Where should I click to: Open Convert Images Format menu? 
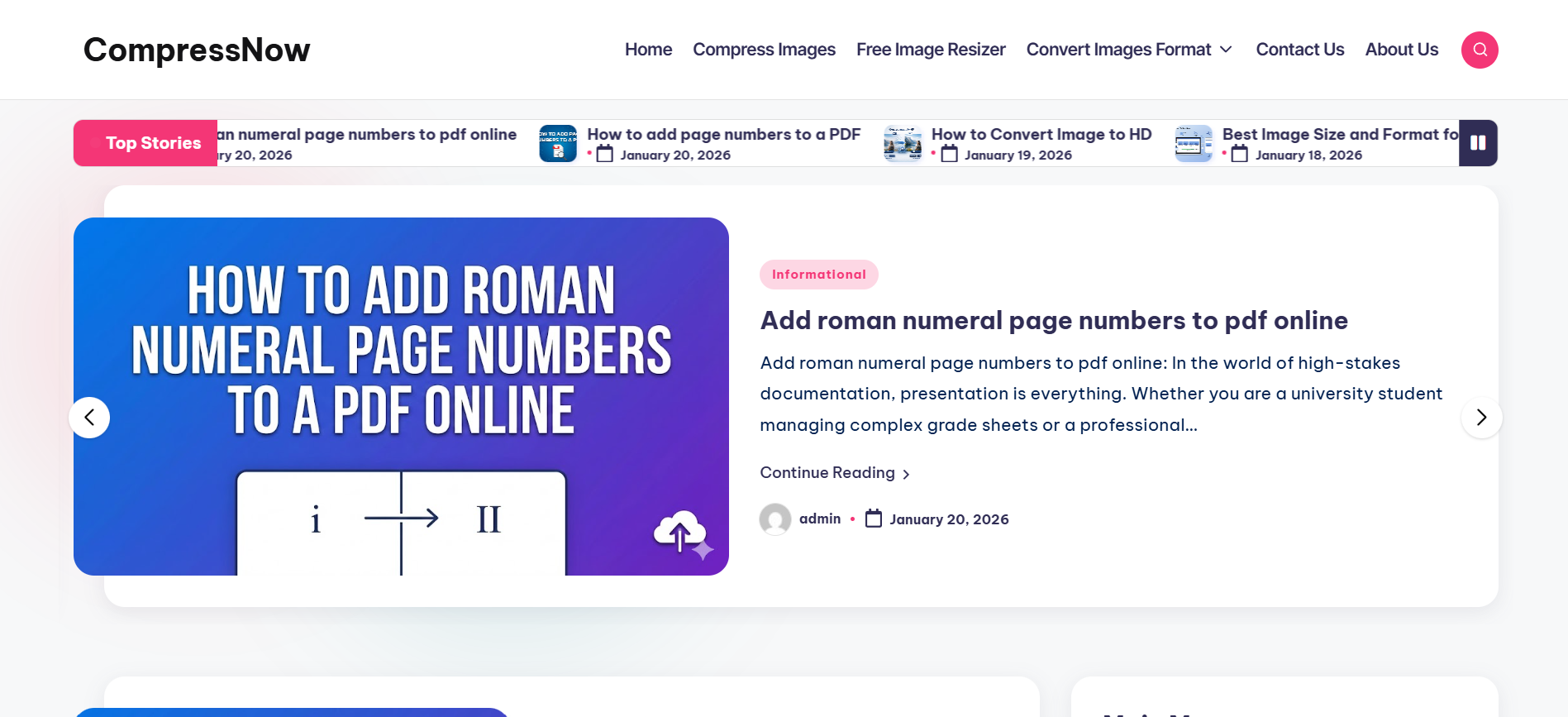[1118, 50]
